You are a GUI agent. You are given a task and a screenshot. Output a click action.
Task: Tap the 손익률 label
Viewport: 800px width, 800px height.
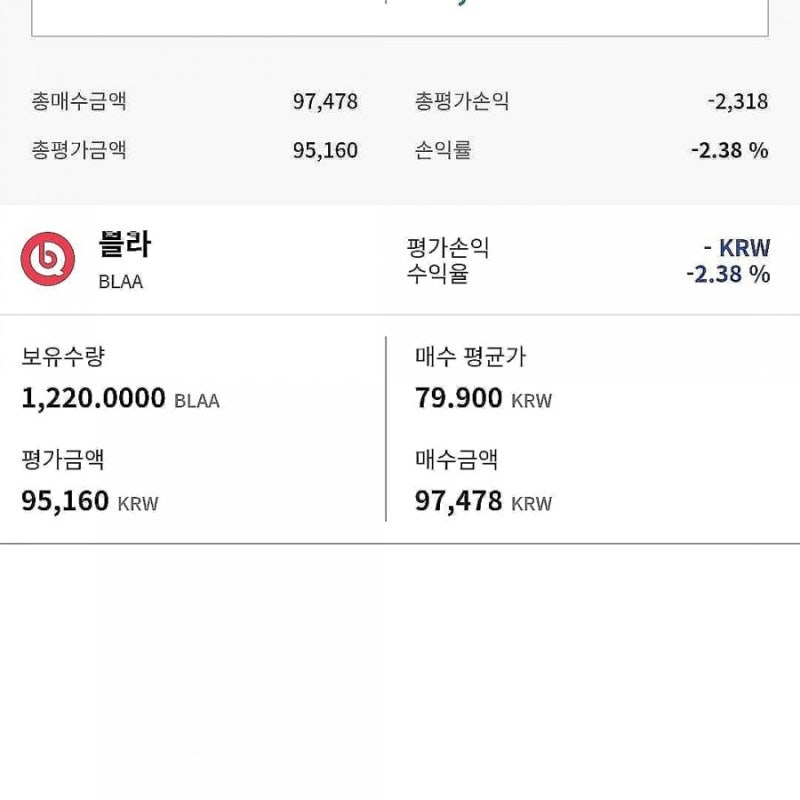[x=443, y=149]
